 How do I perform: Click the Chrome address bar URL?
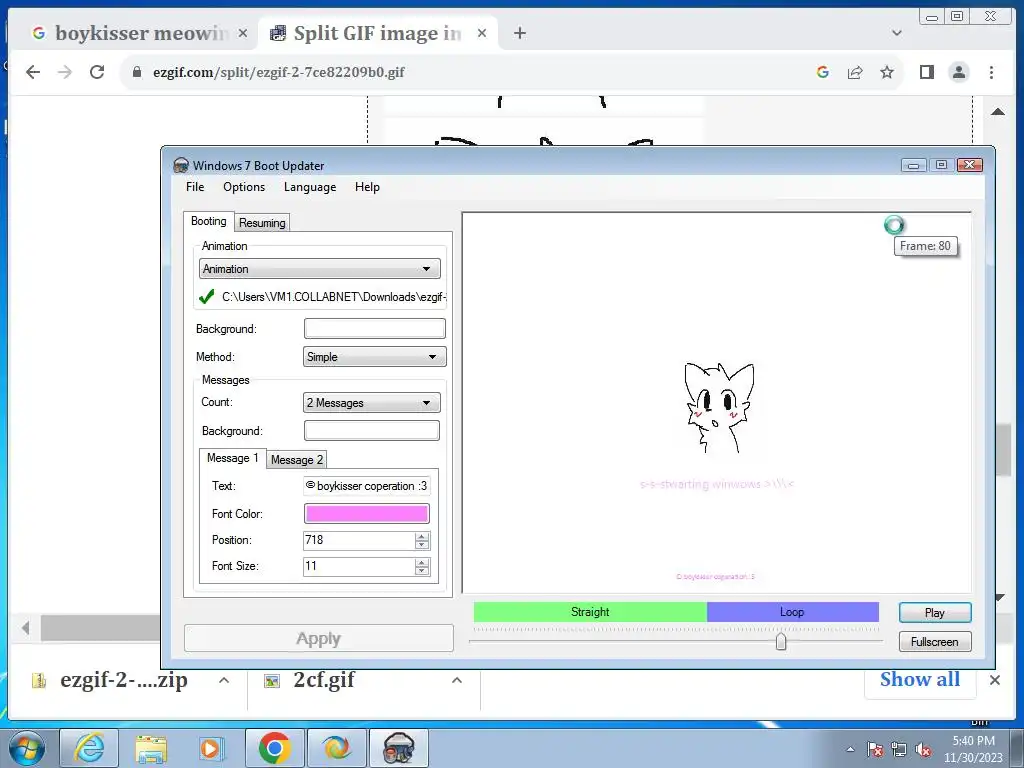279,72
